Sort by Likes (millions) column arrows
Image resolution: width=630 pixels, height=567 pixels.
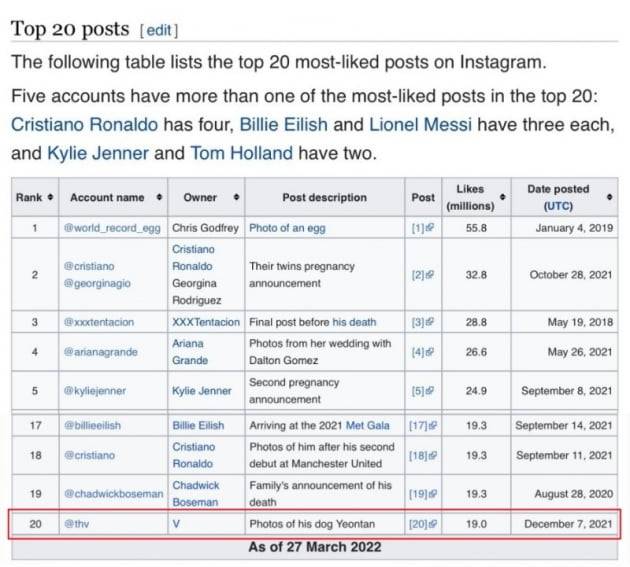[x=502, y=198]
